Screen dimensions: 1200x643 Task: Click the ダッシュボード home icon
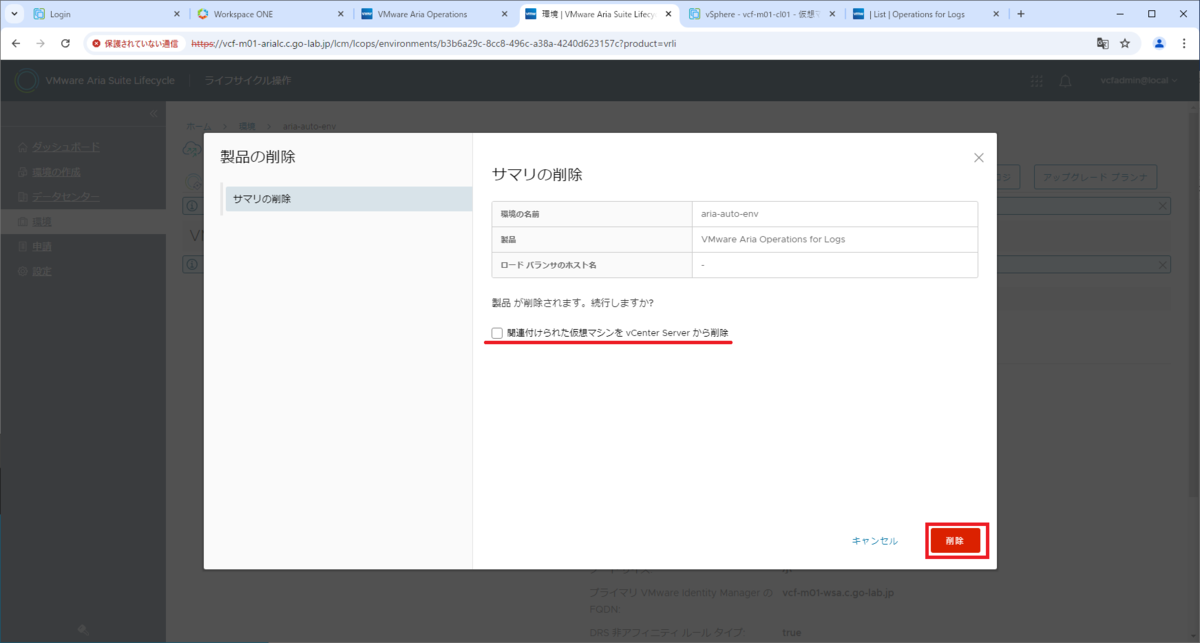pyautogui.click(x=22, y=147)
